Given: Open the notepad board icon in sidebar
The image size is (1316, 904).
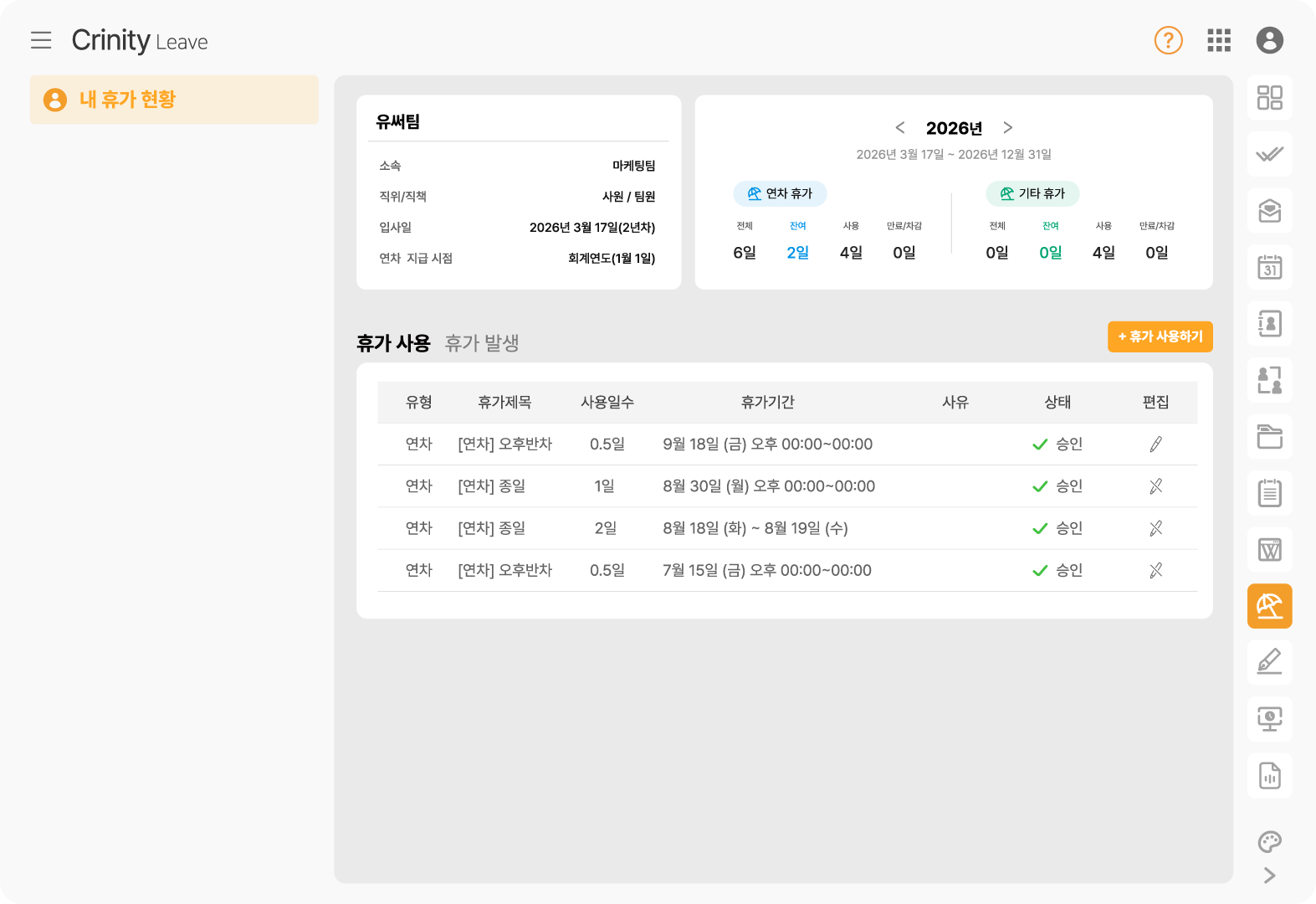Looking at the screenshot, I should [1269, 493].
